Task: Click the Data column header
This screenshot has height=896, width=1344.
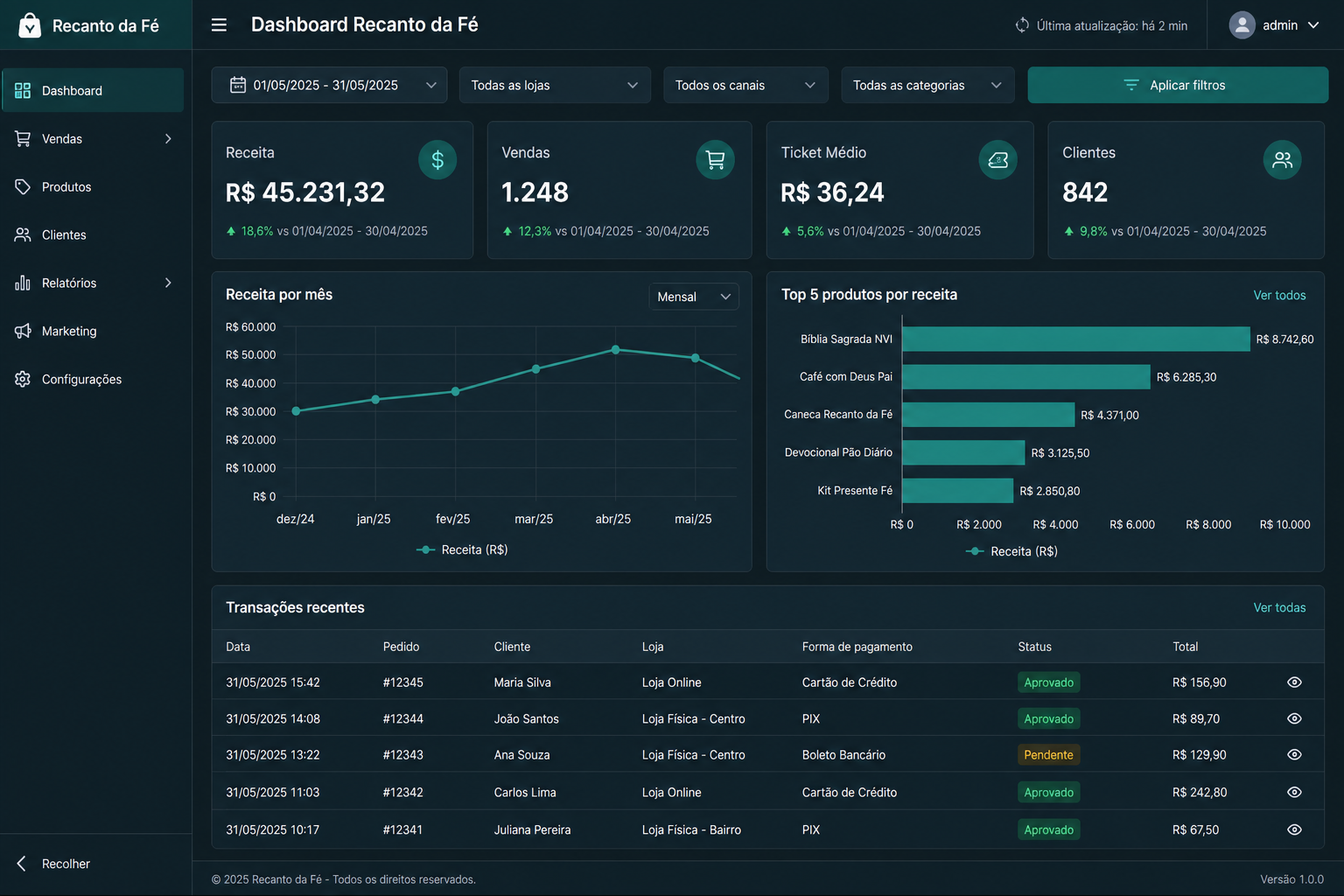Action: pos(238,647)
